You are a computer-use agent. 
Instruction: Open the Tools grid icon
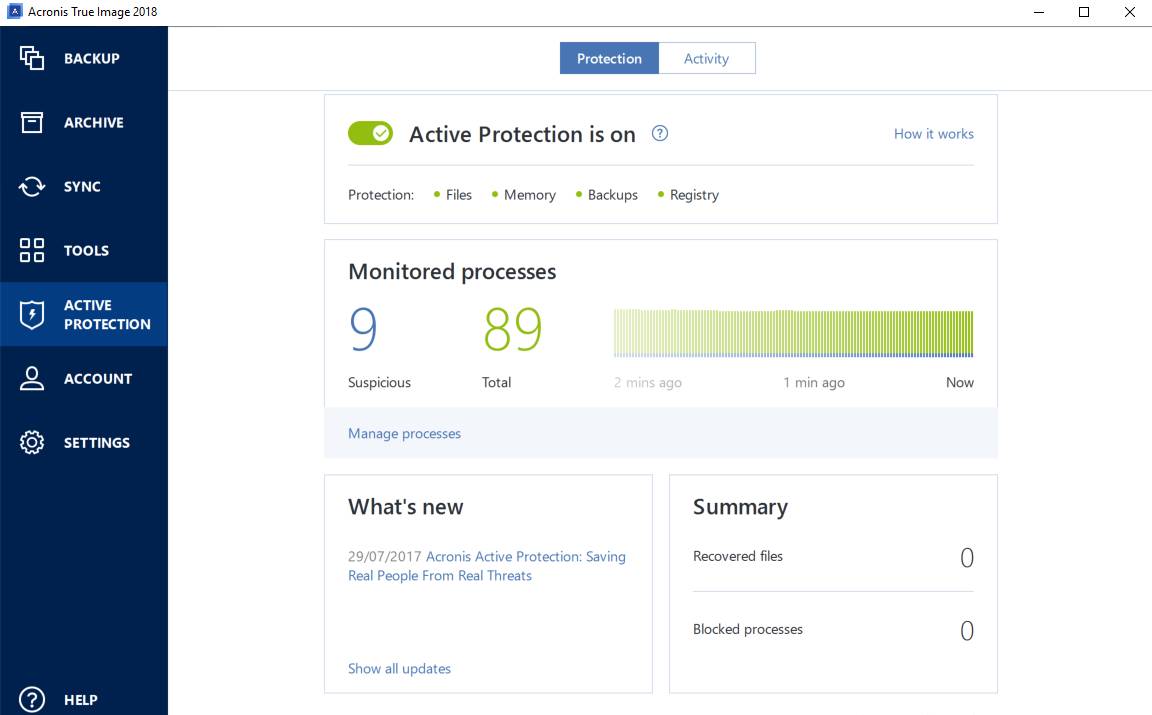coord(32,250)
